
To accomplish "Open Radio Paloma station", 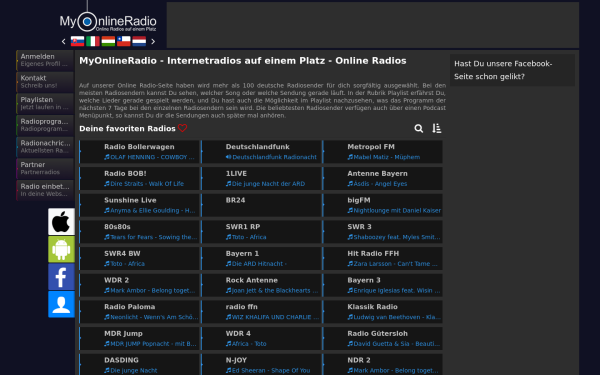I will coord(139,312).
